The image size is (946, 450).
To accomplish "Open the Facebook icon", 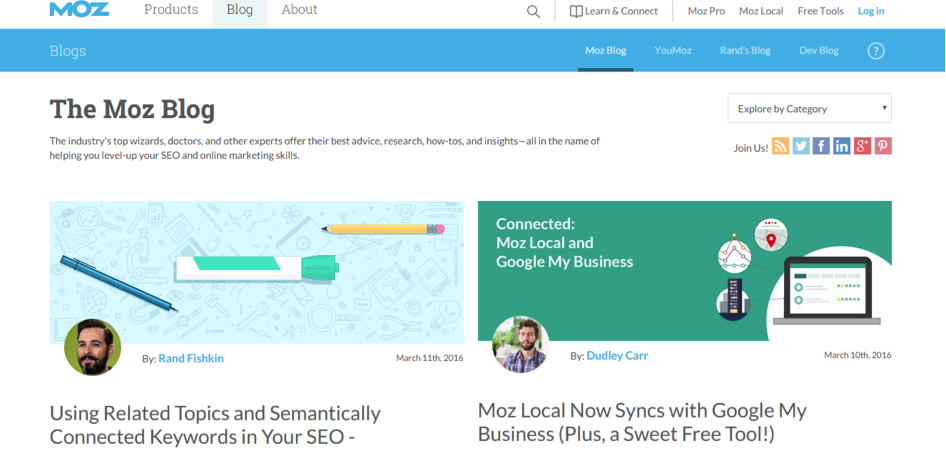I will (x=821, y=146).
